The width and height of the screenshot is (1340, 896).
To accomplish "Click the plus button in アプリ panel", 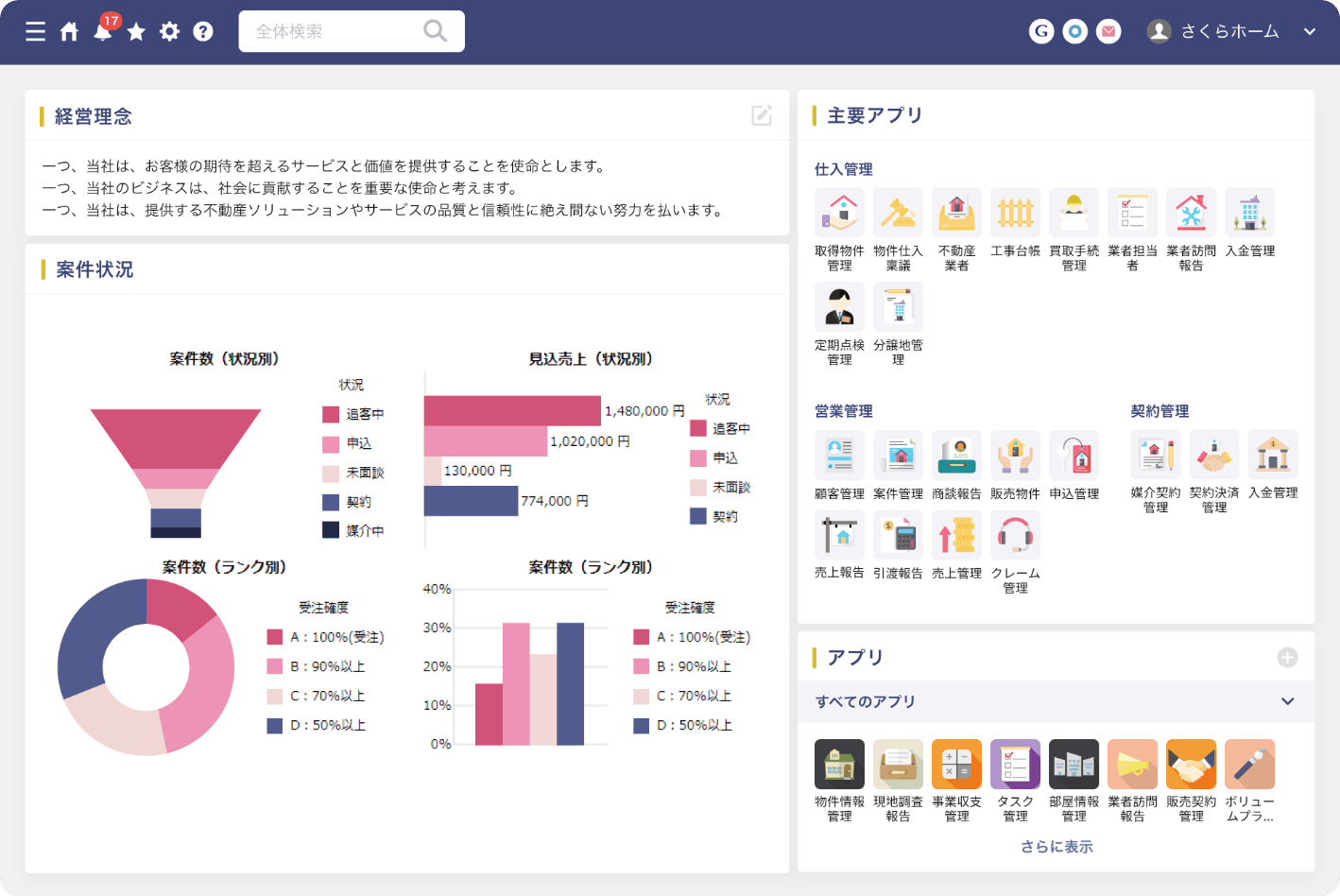I will coord(1287,658).
